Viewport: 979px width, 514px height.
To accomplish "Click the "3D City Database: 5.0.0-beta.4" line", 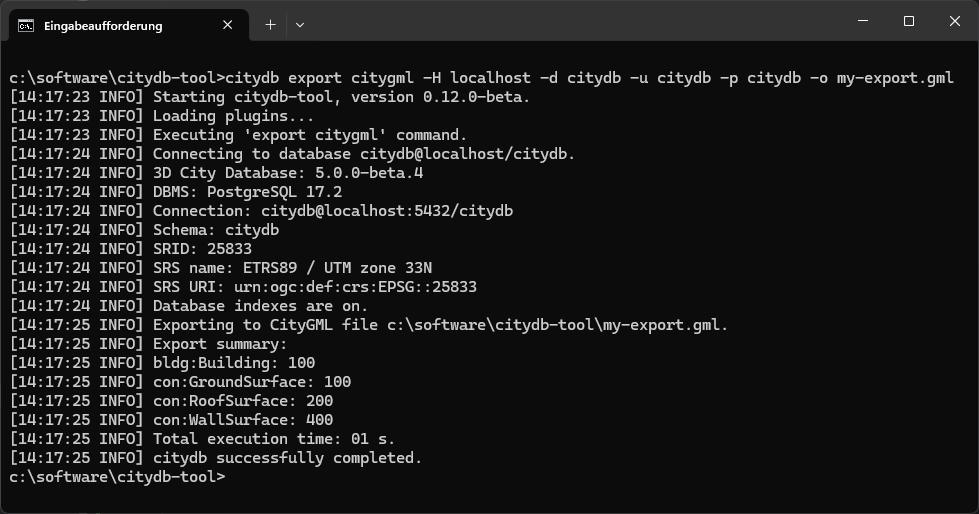I will click(288, 173).
